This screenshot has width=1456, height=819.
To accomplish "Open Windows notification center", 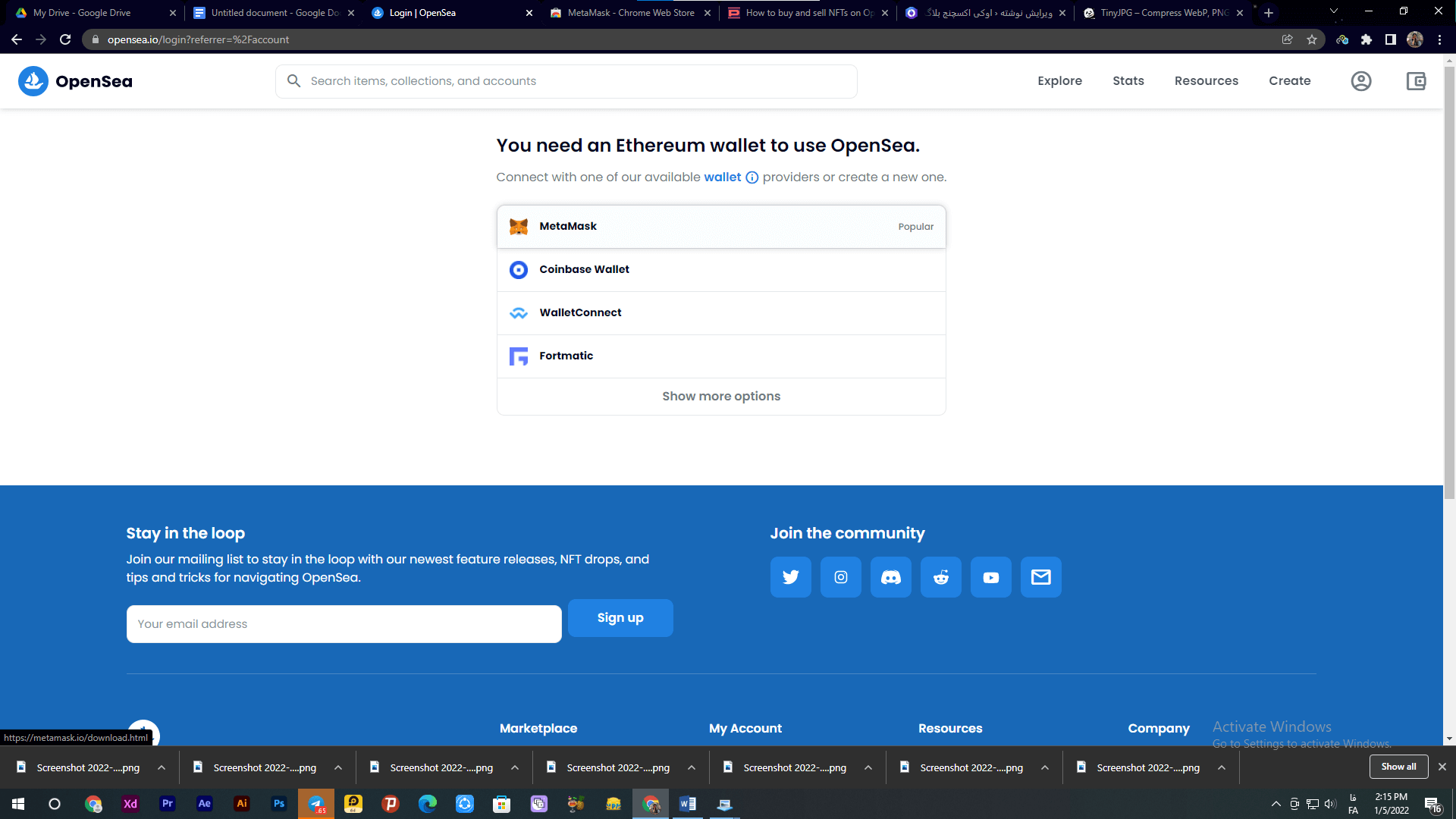I will pyautogui.click(x=1432, y=804).
